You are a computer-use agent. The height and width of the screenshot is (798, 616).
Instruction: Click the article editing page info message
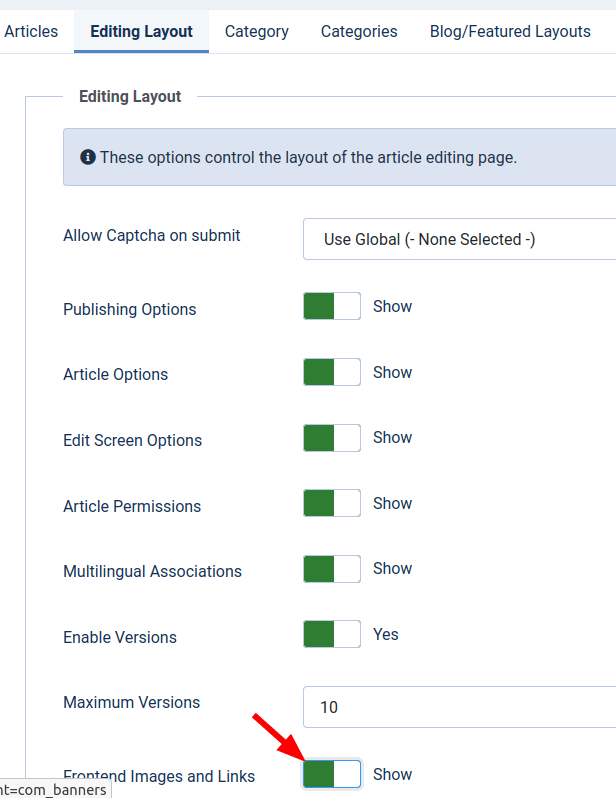coord(308,157)
